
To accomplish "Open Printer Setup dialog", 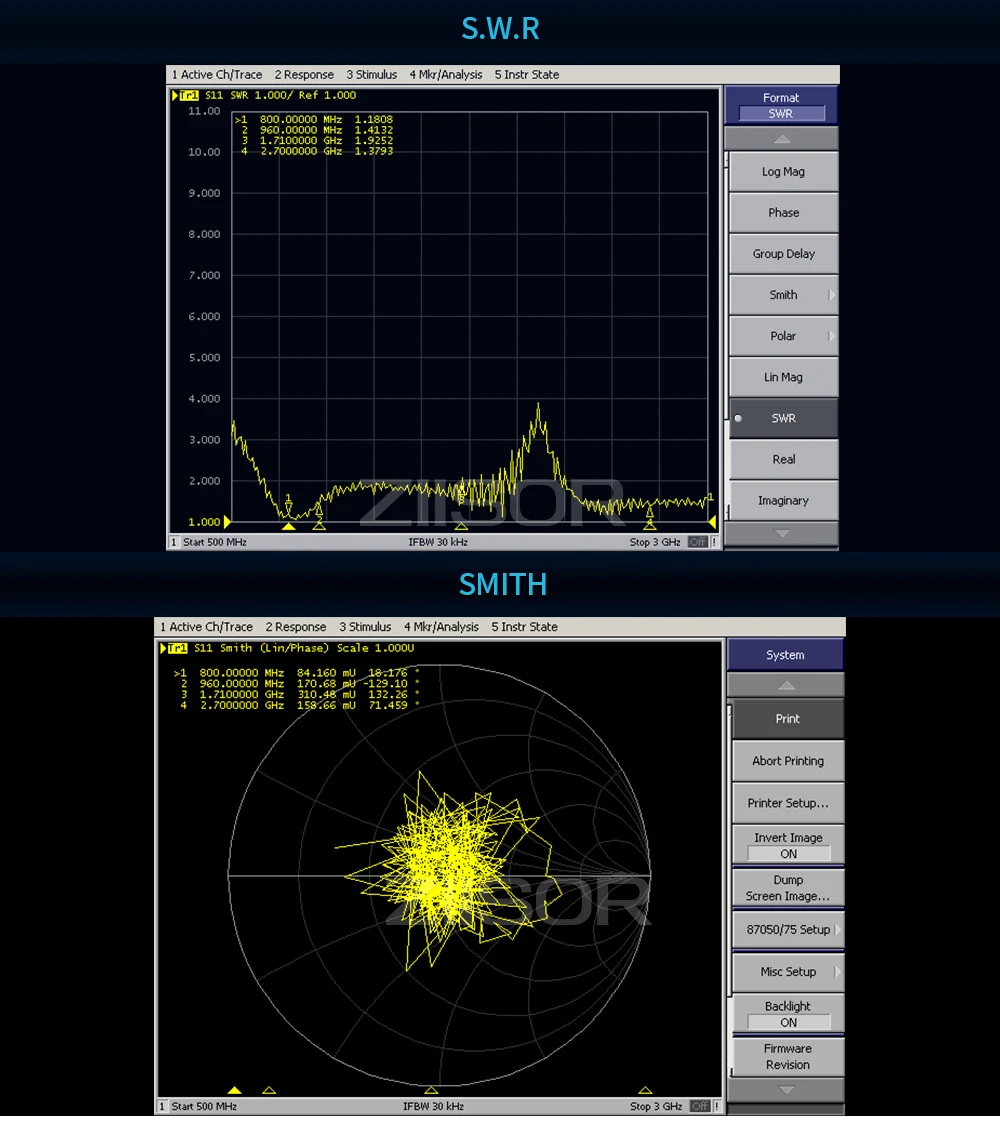I will pyautogui.click(x=788, y=803).
